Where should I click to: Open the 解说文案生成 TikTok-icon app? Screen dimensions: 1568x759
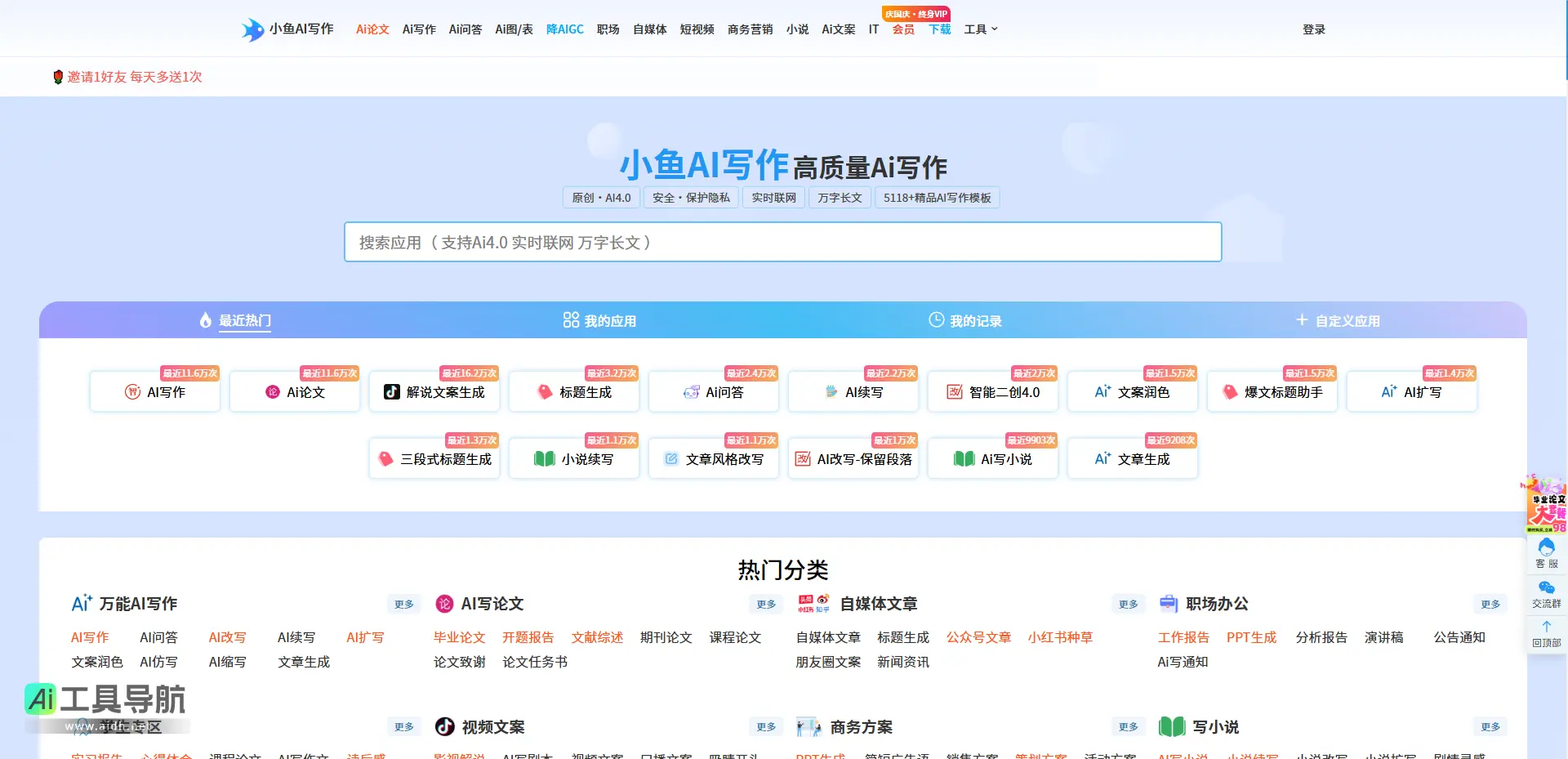pos(434,392)
